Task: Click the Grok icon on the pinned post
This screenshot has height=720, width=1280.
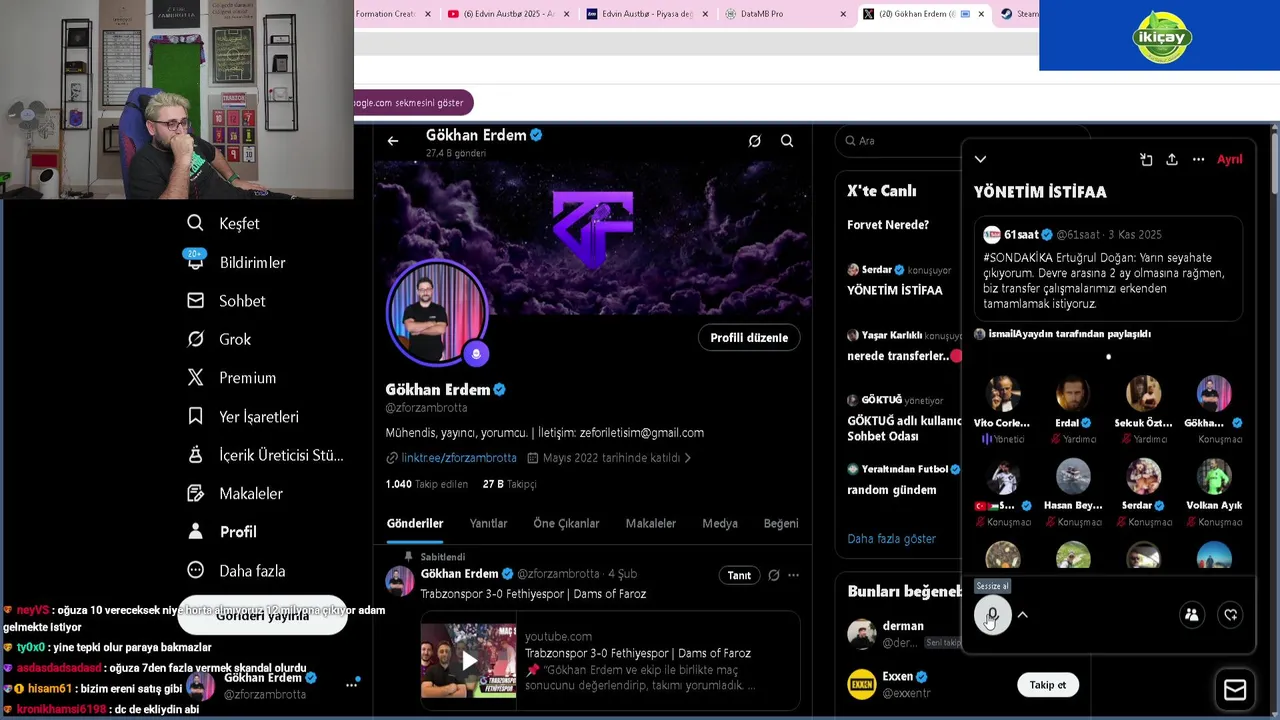Action: (773, 575)
